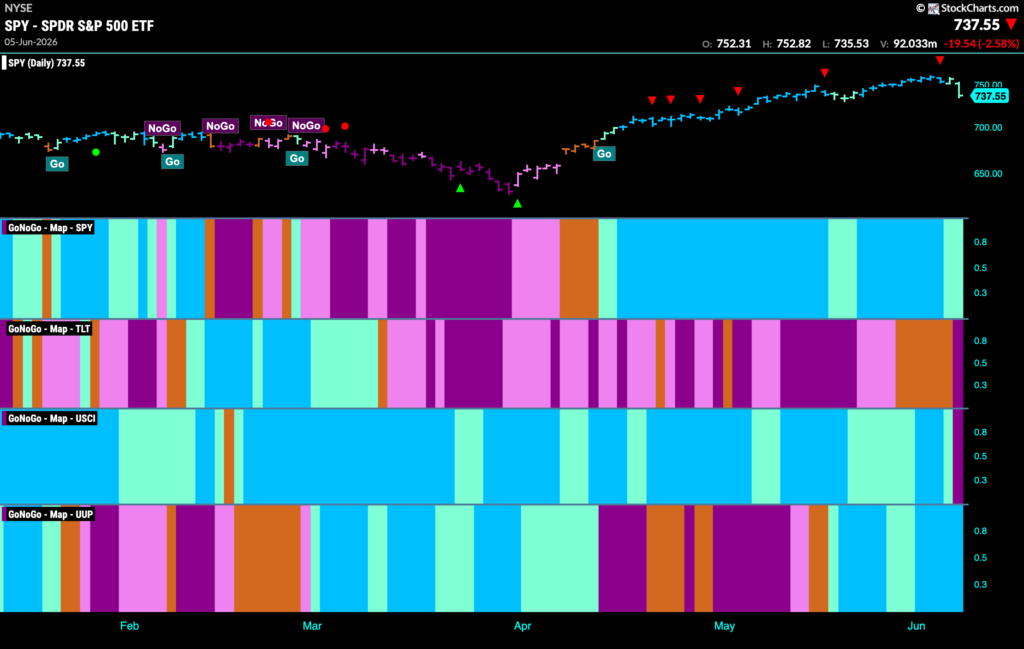Click the Jun month label on the time axis
Image resolution: width=1024 pixels, height=649 pixels.
[916, 625]
